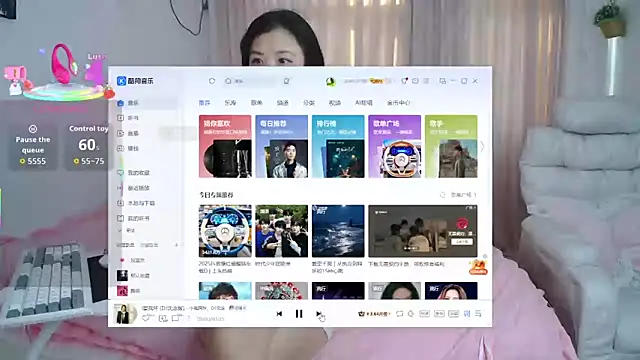640x360 pixels.
Task: Open the song recognition microphone icon
Action: tap(287, 81)
